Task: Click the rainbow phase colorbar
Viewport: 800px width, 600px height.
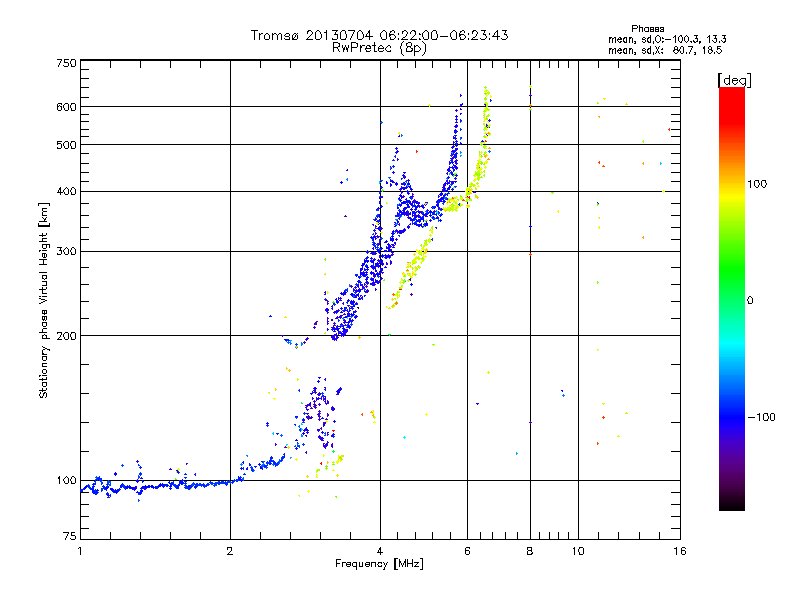Action: pos(732,298)
